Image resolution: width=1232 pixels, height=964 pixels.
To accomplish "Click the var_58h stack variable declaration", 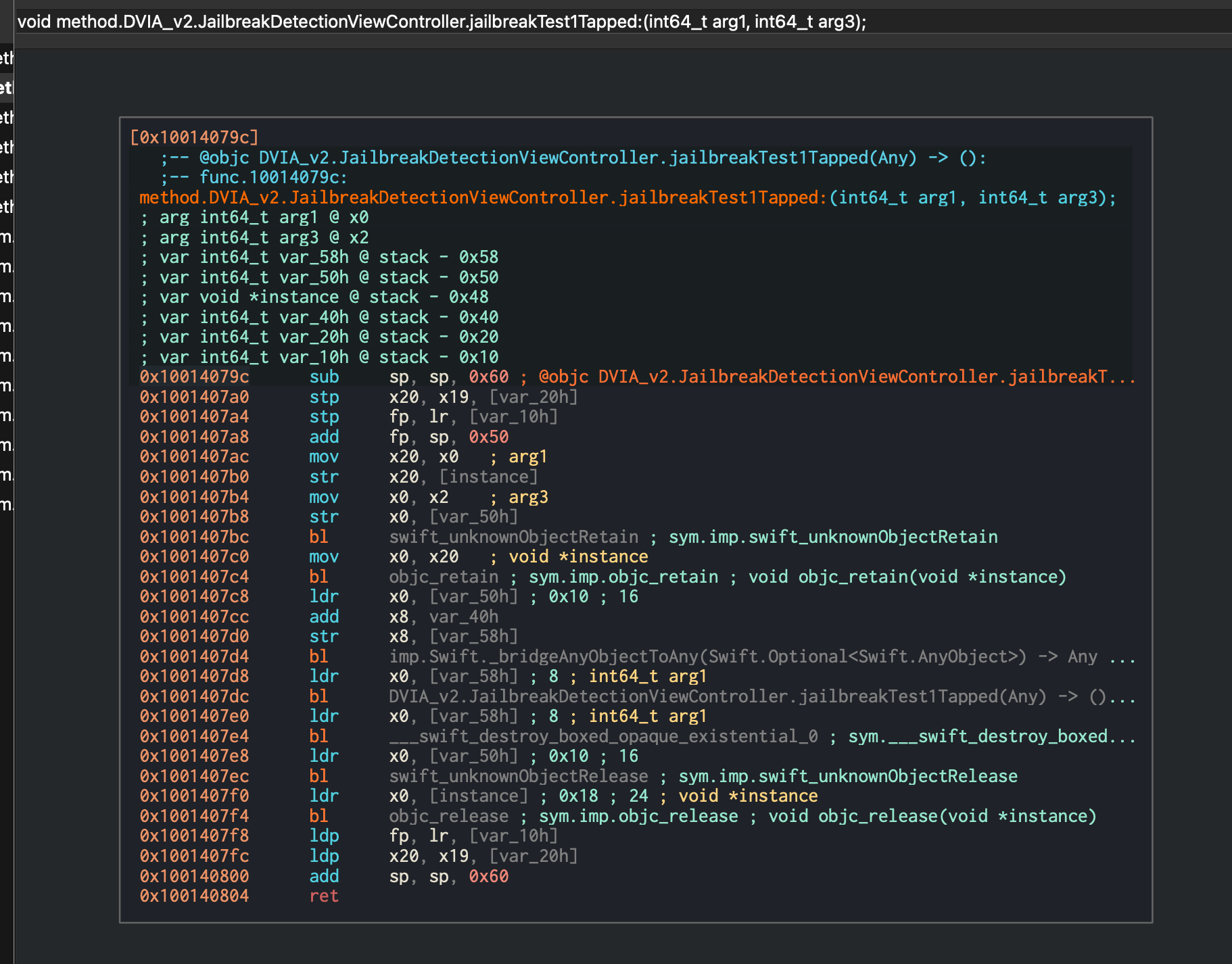I will pyautogui.click(x=319, y=257).
